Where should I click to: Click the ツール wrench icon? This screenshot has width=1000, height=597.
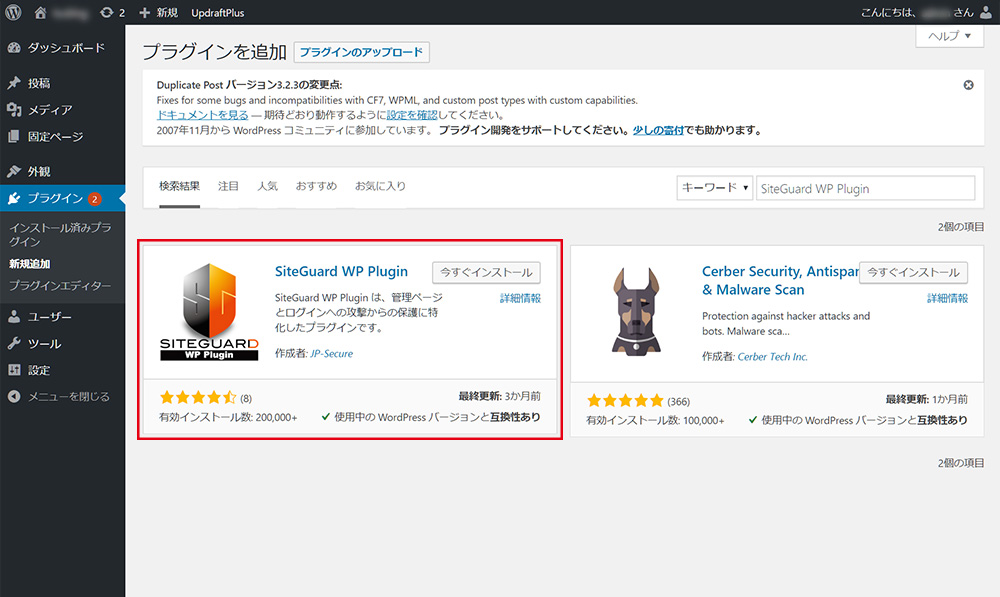14,344
